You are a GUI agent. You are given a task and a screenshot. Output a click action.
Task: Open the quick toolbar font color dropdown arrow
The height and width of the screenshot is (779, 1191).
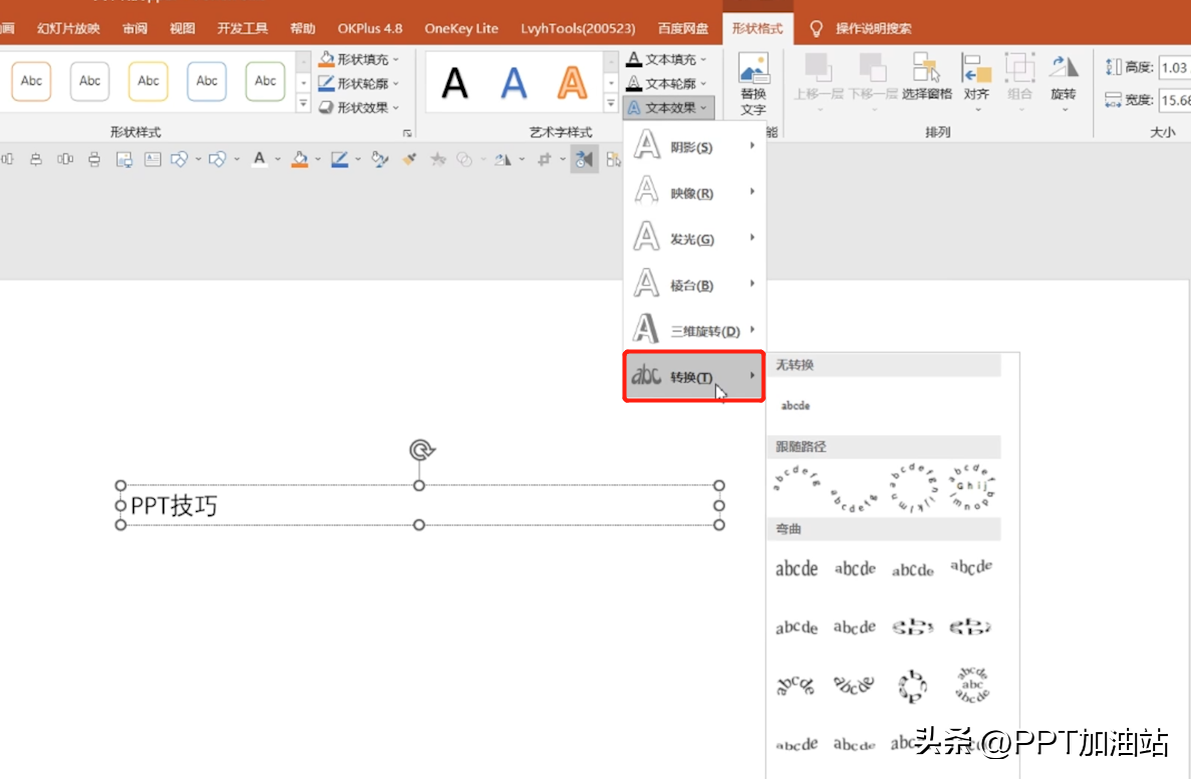[277, 159]
